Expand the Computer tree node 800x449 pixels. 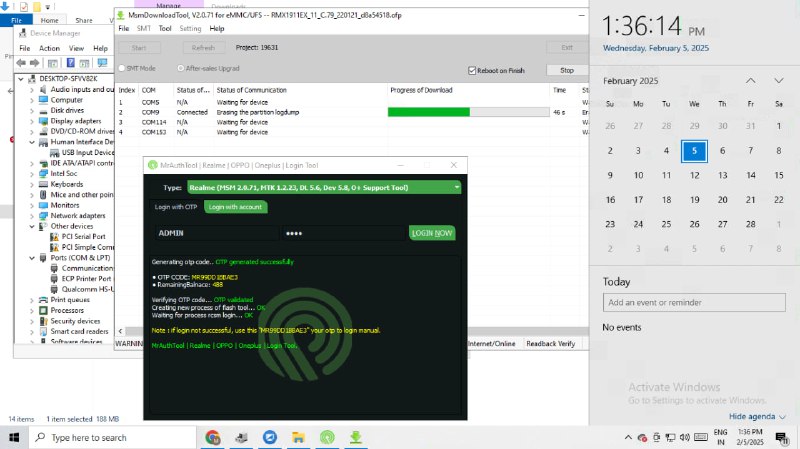point(32,100)
